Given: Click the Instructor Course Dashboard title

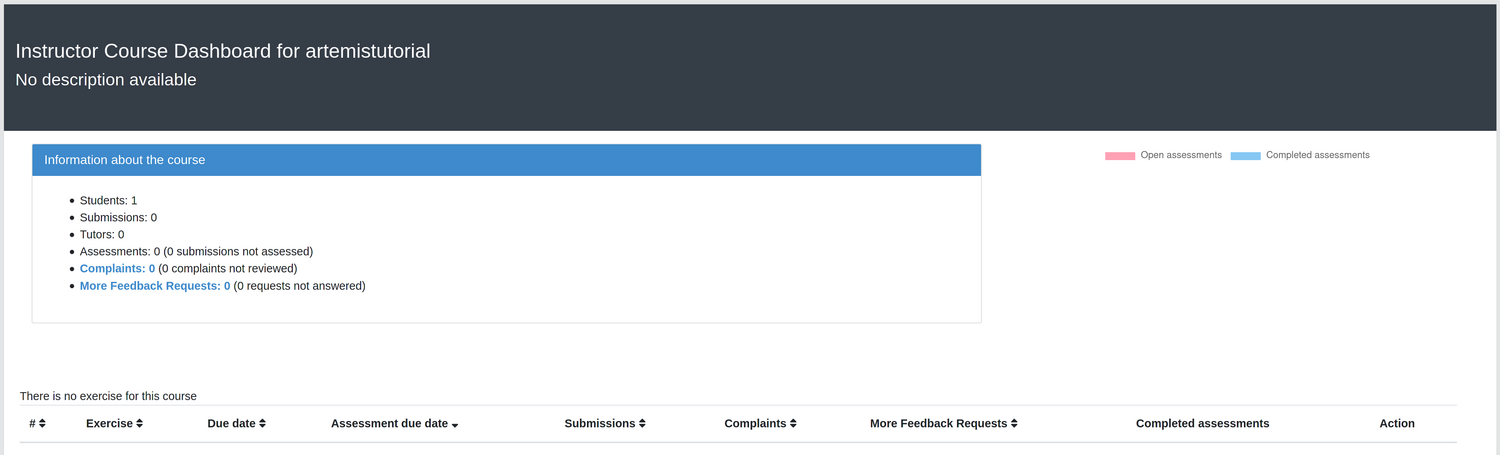Looking at the screenshot, I should point(223,51).
